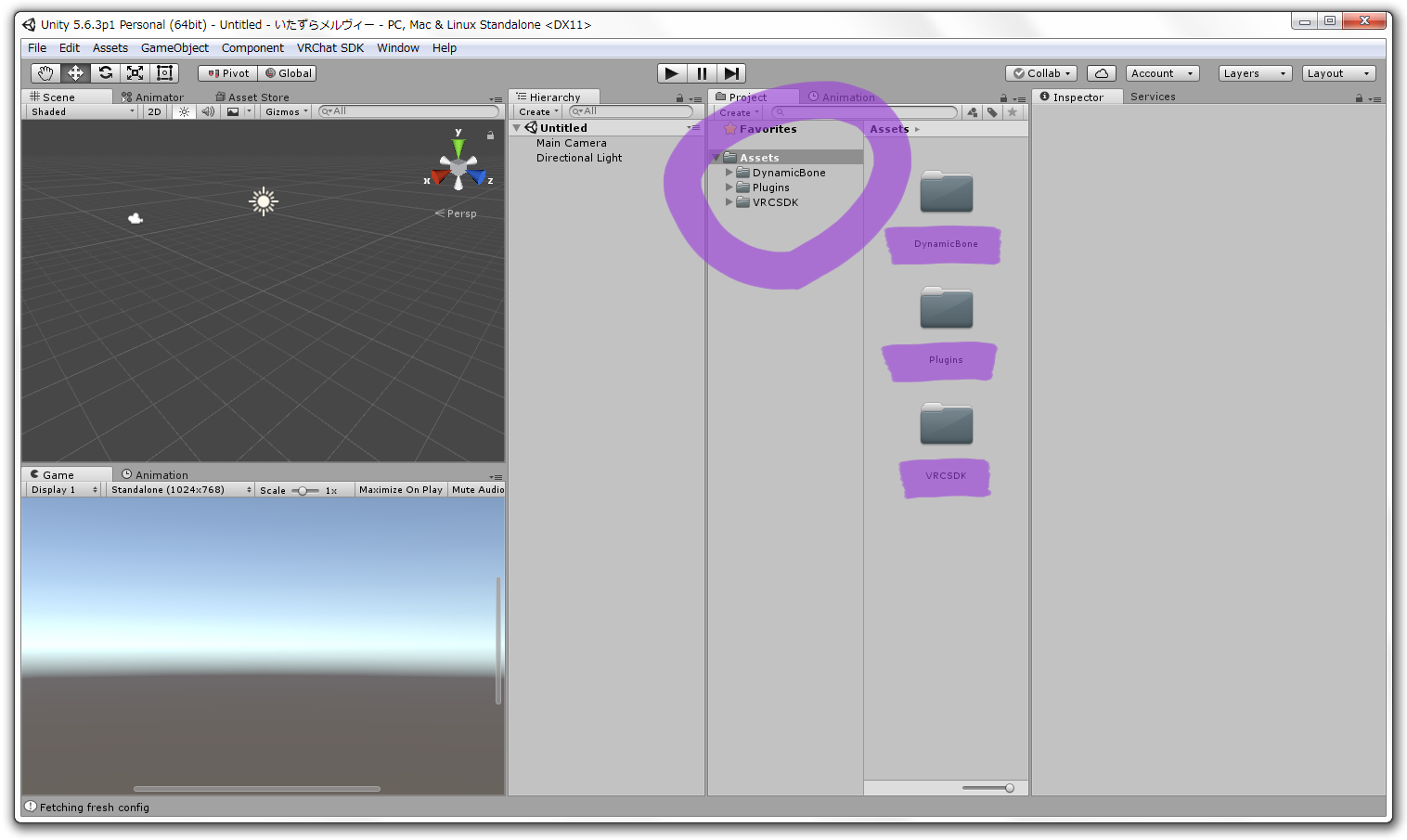Screen dimensions: 1407x840
Task: Select the Move tool
Action: coord(75,73)
